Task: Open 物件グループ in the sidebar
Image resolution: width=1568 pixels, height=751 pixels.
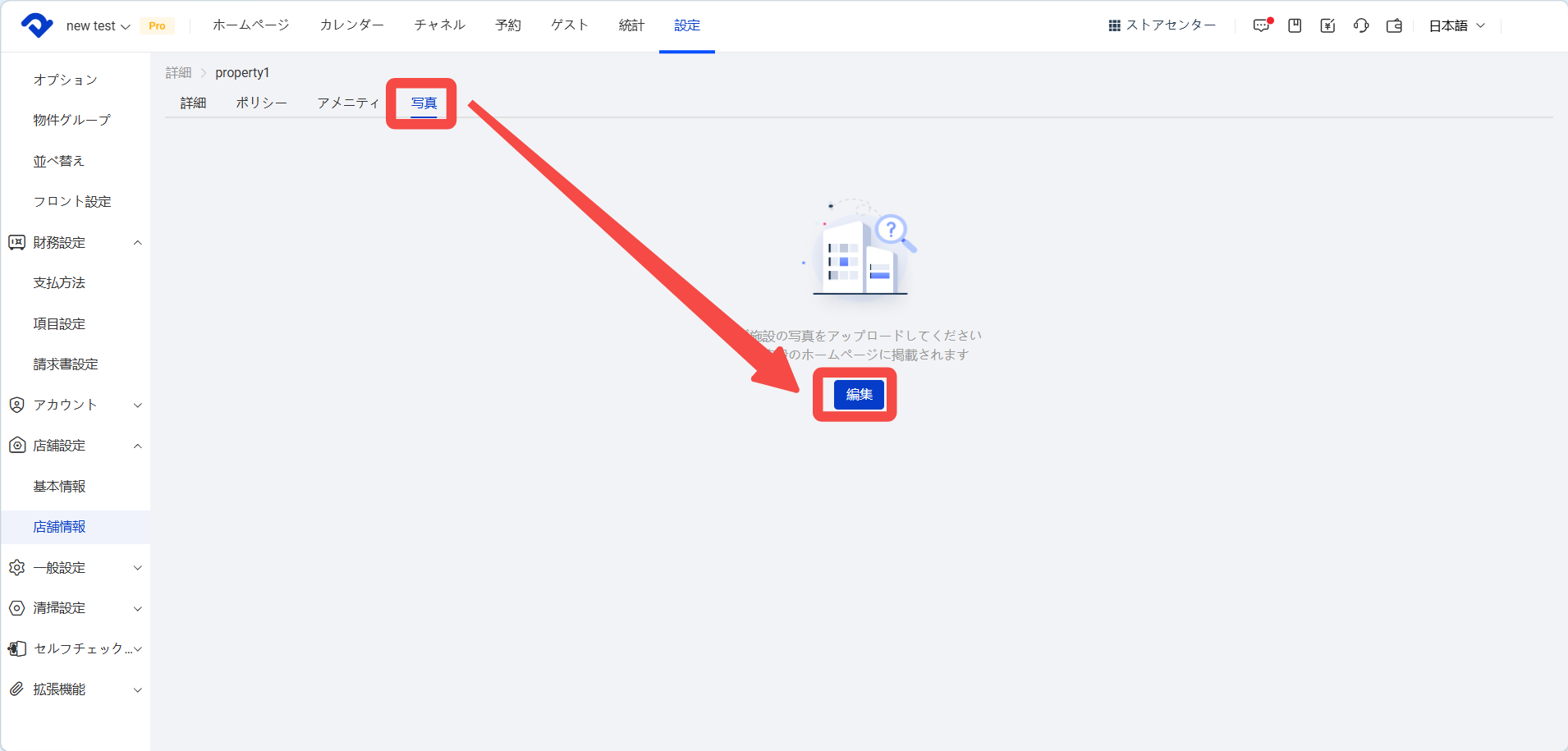Action: 72,120
